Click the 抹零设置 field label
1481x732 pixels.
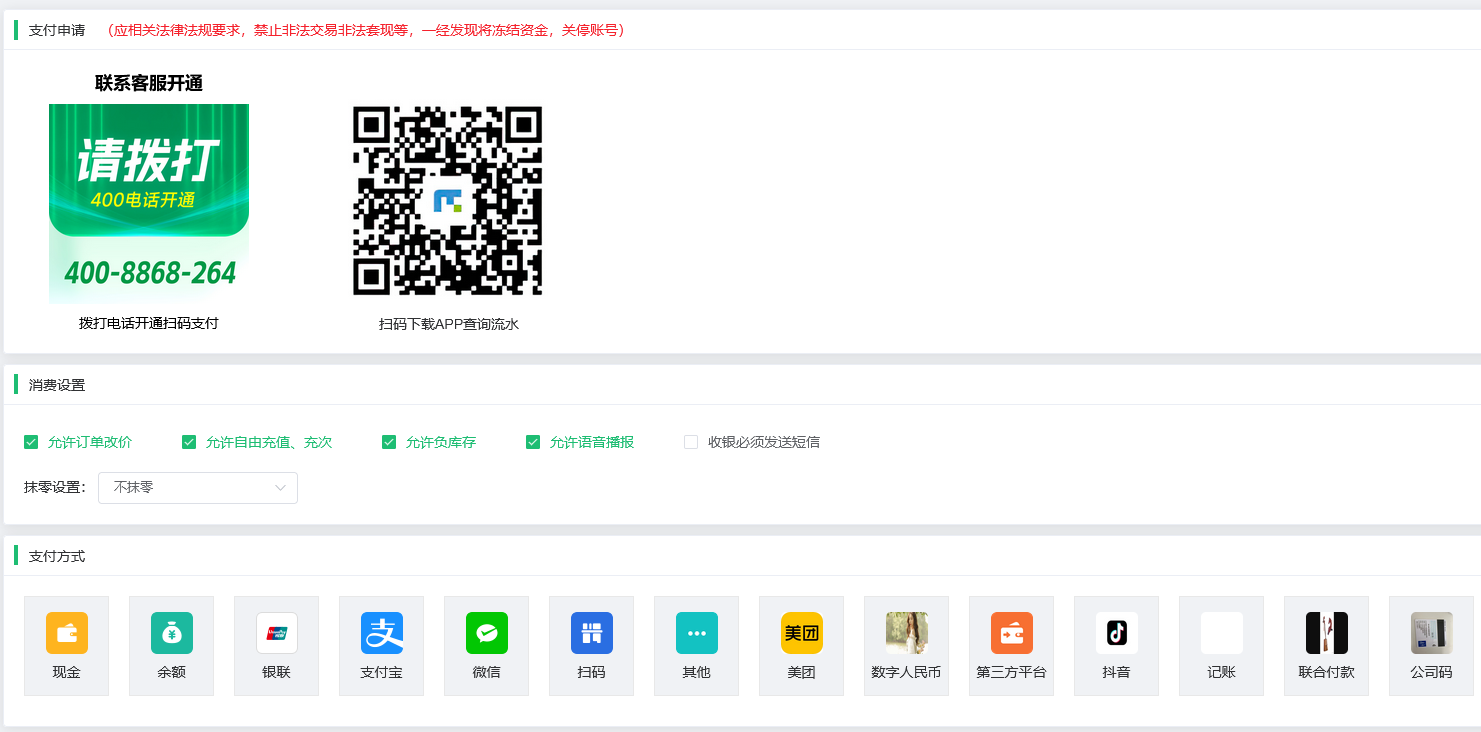pyautogui.click(x=55, y=488)
